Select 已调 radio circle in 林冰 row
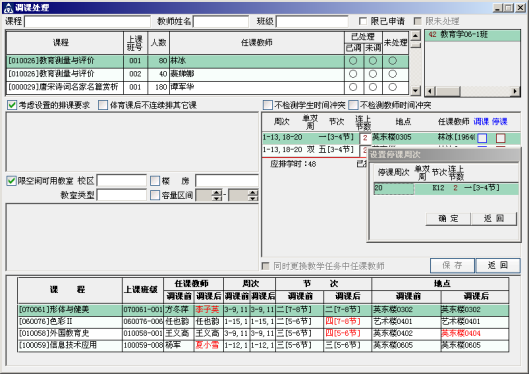This screenshot has width=530, height=375. coord(353,61)
